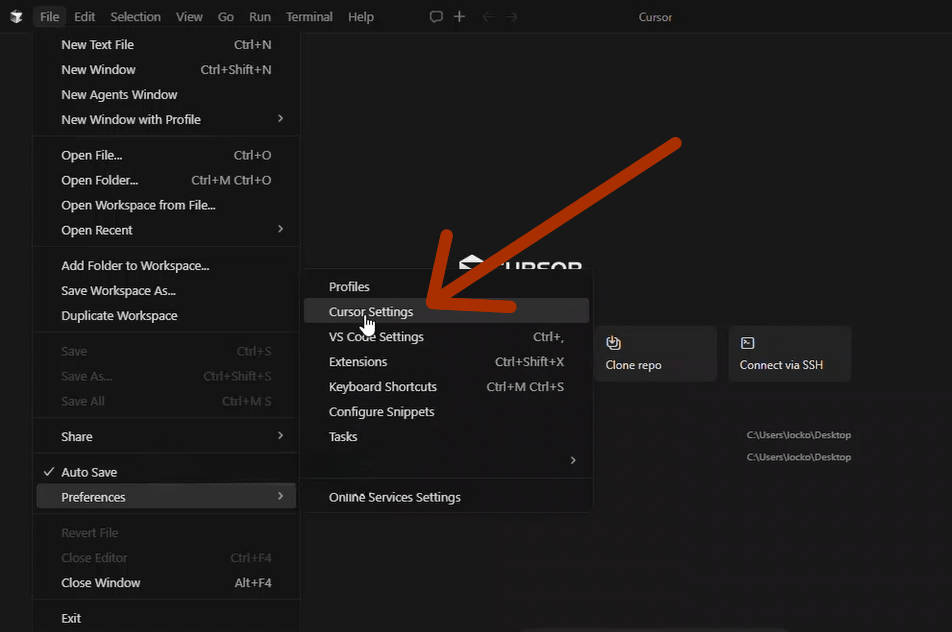Click the back arrow navigation icon
Screen dimensions: 952x632
pos(488,17)
